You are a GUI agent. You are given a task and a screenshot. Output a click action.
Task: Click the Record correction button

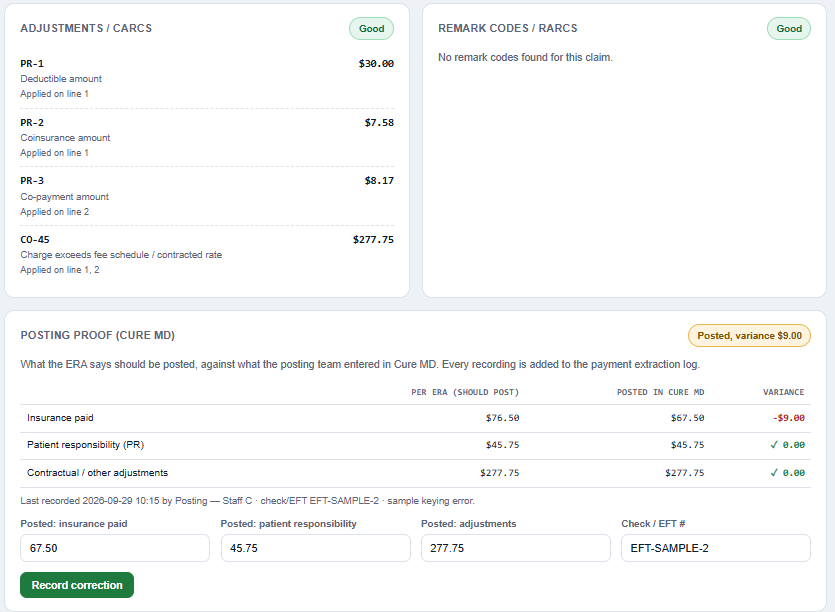pyautogui.click(x=77, y=585)
